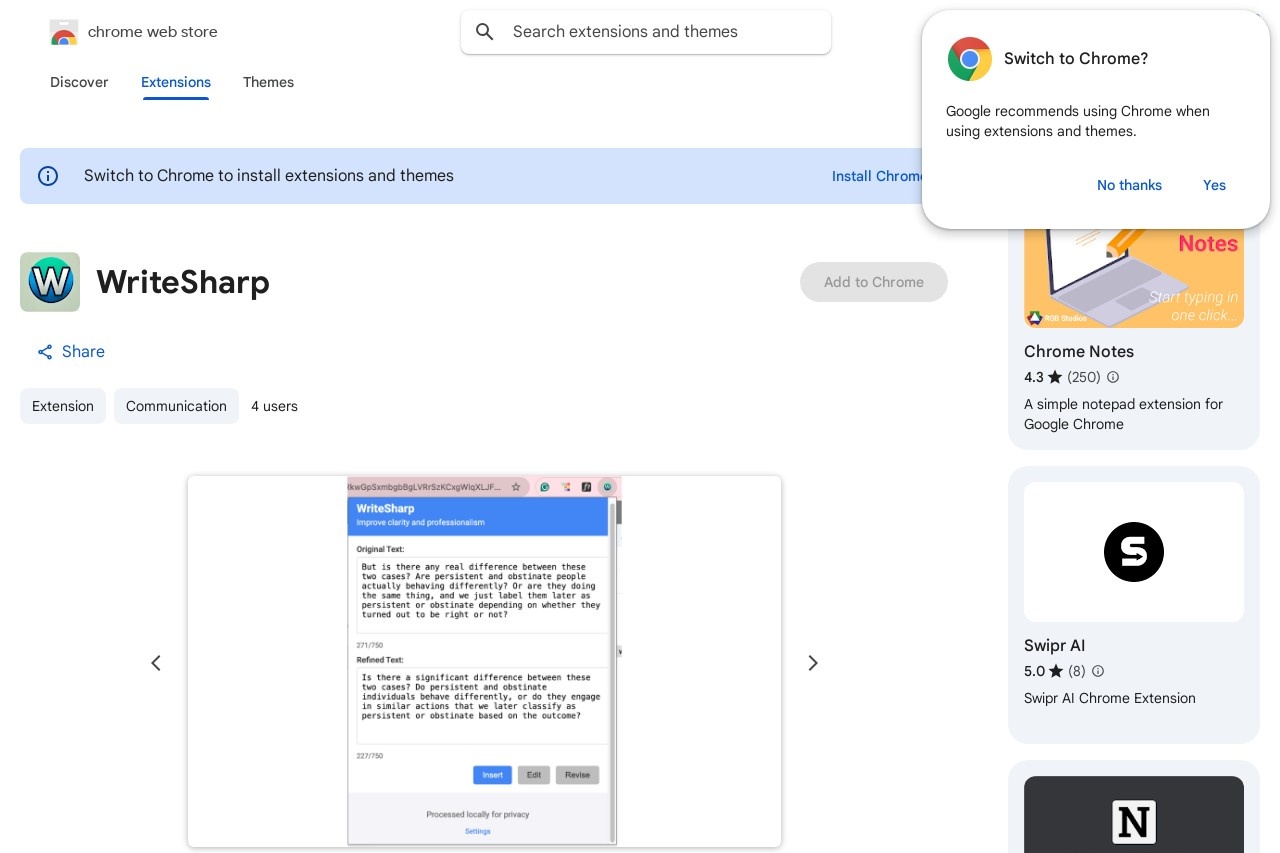Click the 'Swipr AI Chrome Extension' description
1280x853 pixels.
click(x=1110, y=698)
